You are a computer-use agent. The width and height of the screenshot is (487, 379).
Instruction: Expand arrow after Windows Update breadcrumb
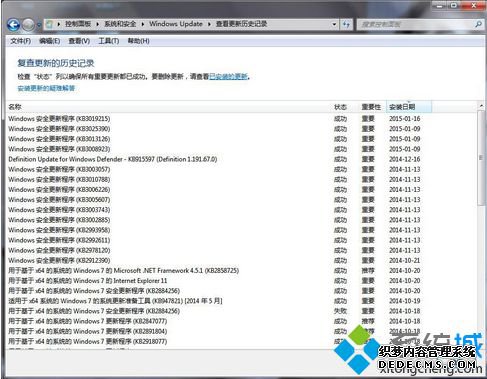point(209,24)
